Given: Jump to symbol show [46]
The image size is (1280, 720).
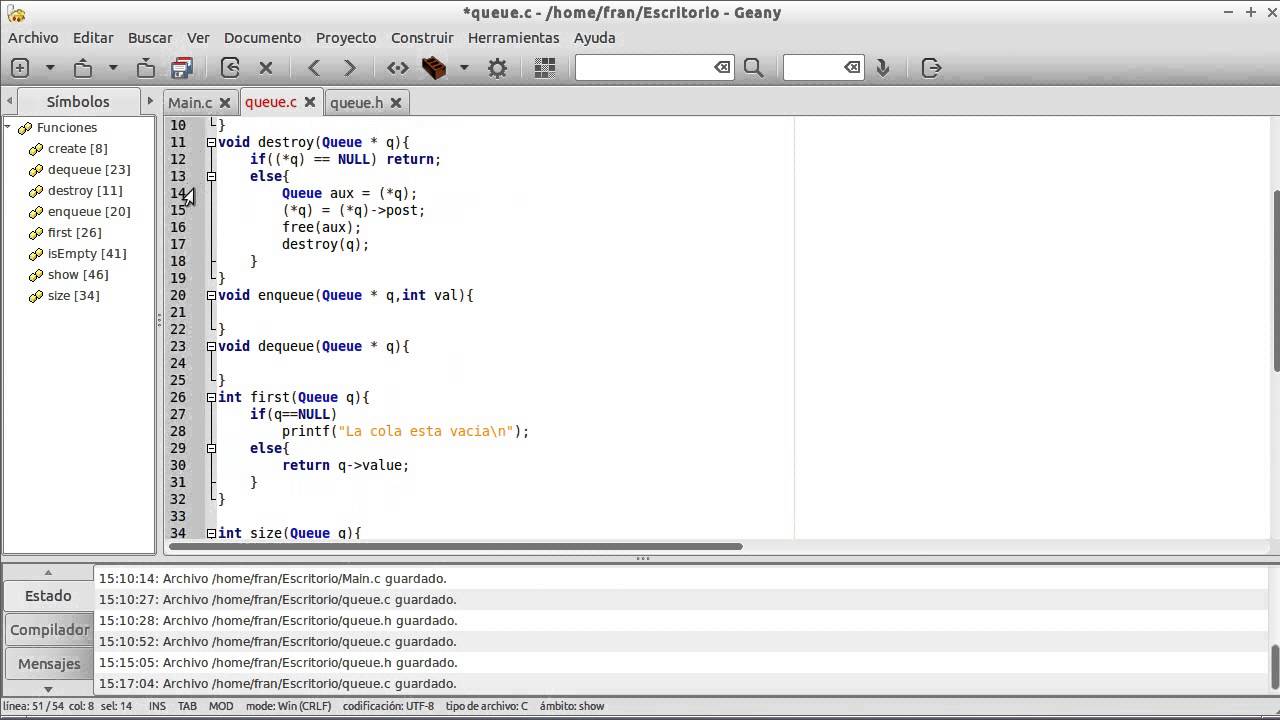Looking at the screenshot, I should point(78,274).
